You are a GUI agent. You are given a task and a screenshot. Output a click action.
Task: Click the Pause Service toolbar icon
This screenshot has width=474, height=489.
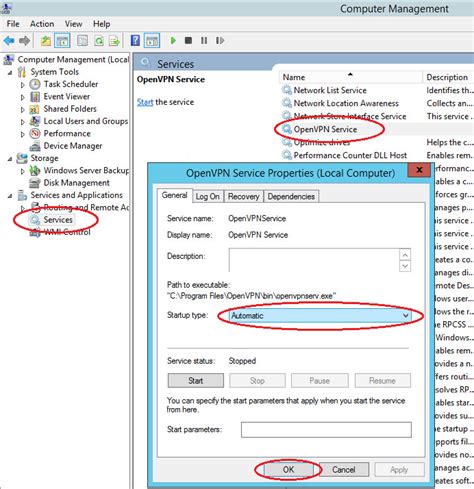click(x=204, y=41)
